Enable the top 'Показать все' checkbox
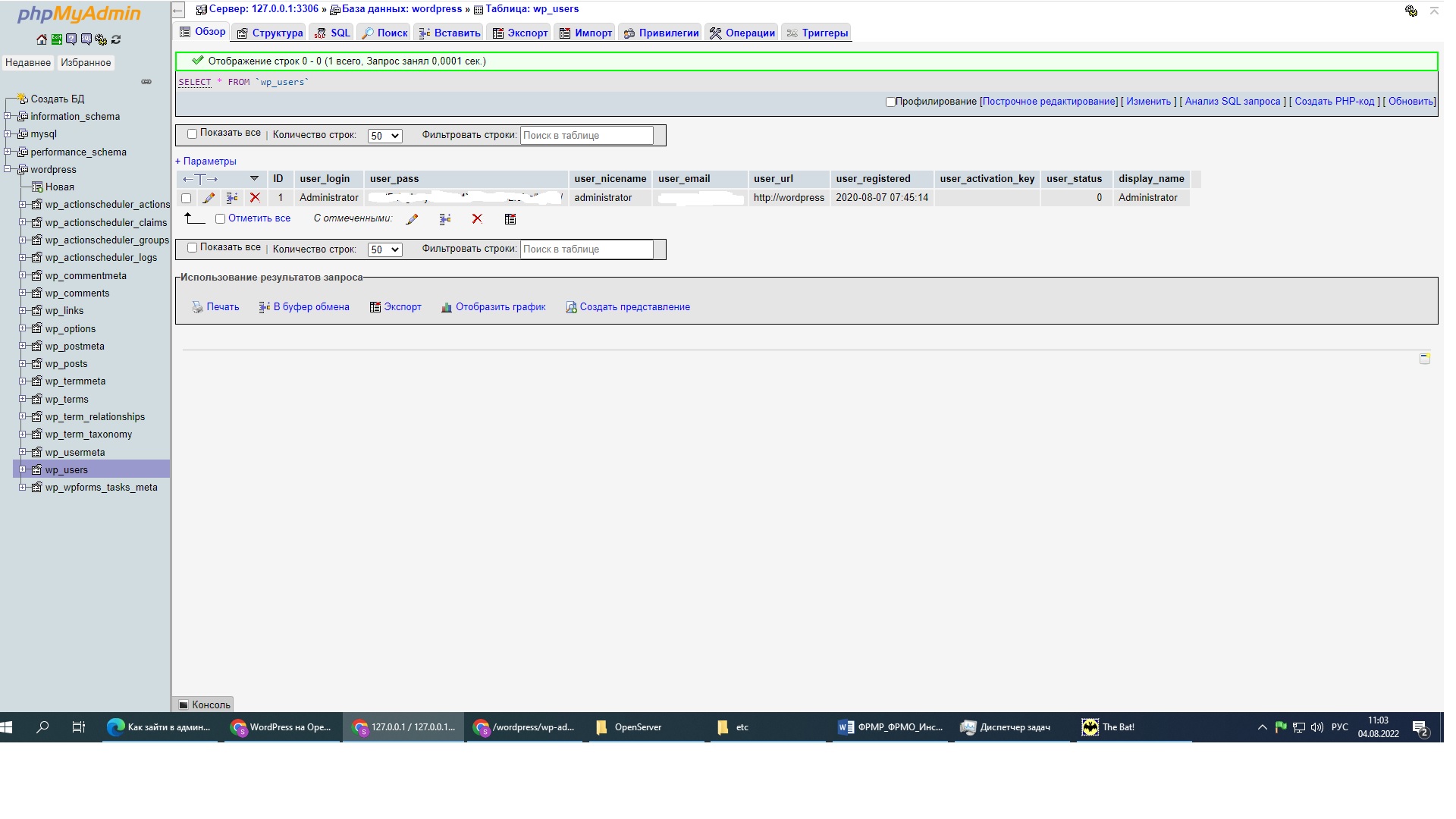Image resolution: width=1456 pixels, height=819 pixels. click(192, 133)
